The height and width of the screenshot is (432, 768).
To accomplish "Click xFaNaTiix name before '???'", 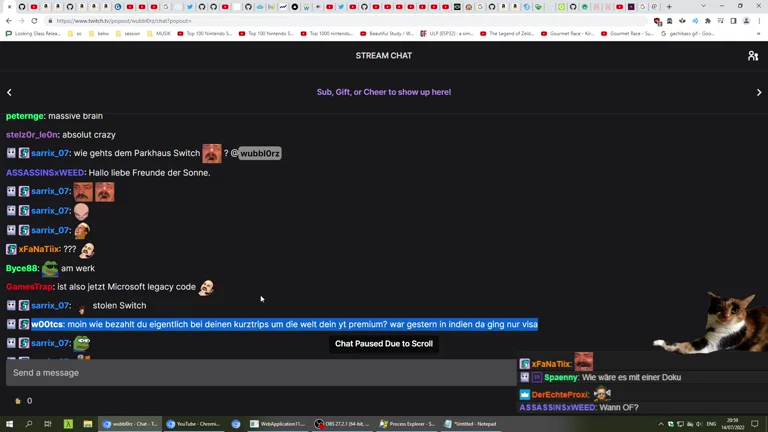I will 39,249.
